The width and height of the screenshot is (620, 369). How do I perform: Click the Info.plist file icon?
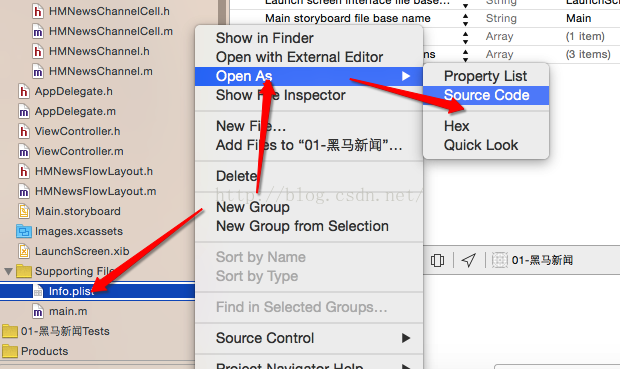tap(38, 291)
